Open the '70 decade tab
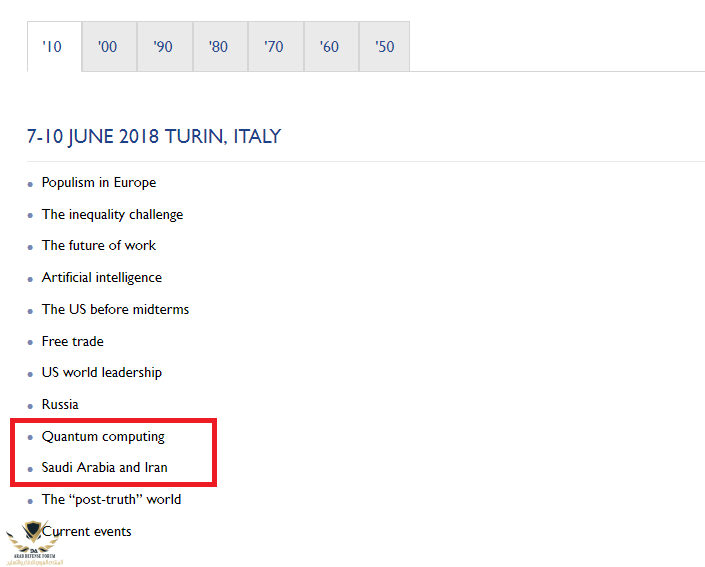 pyautogui.click(x=274, y=47)
